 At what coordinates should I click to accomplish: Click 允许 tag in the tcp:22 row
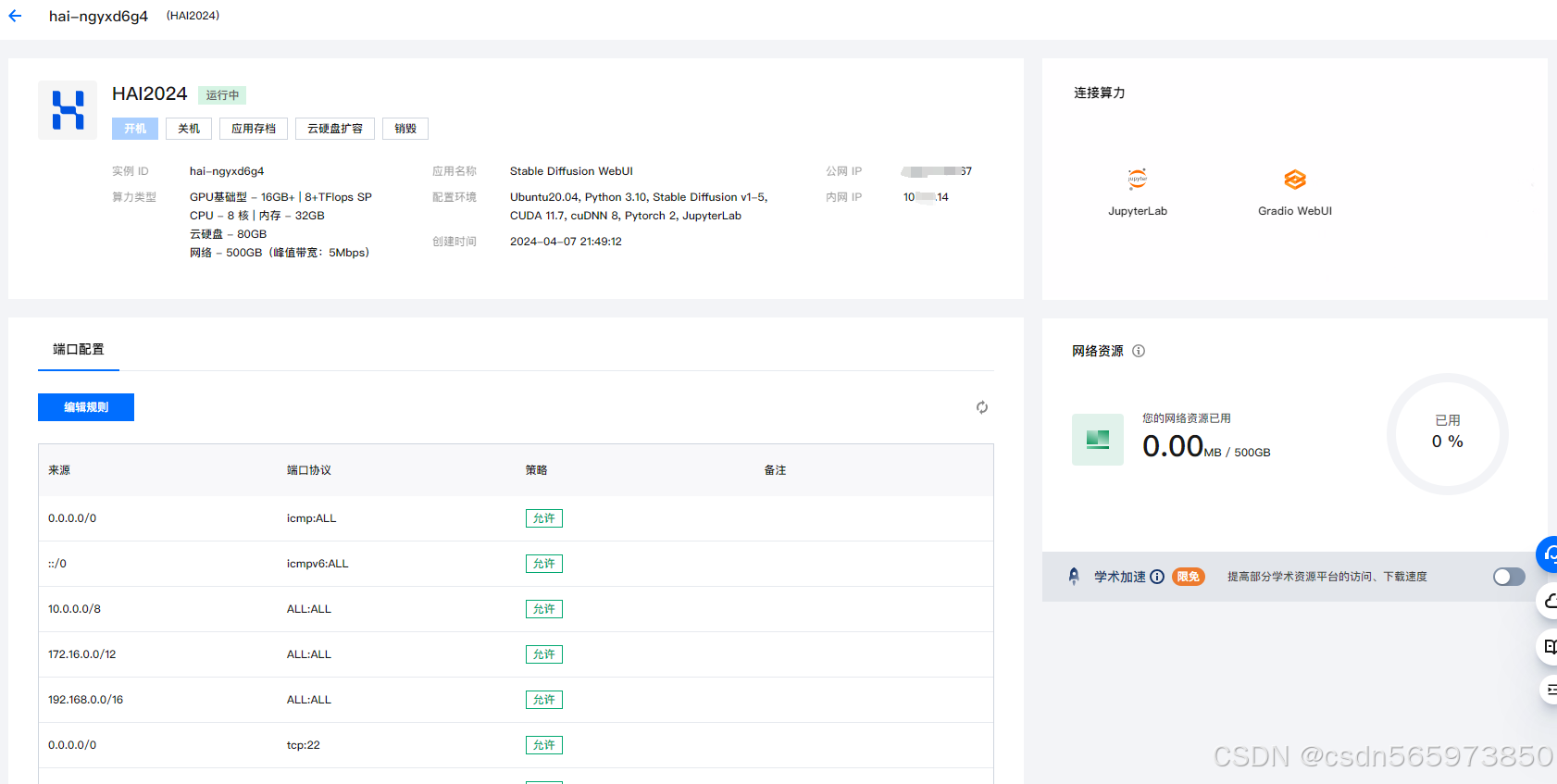544,745
